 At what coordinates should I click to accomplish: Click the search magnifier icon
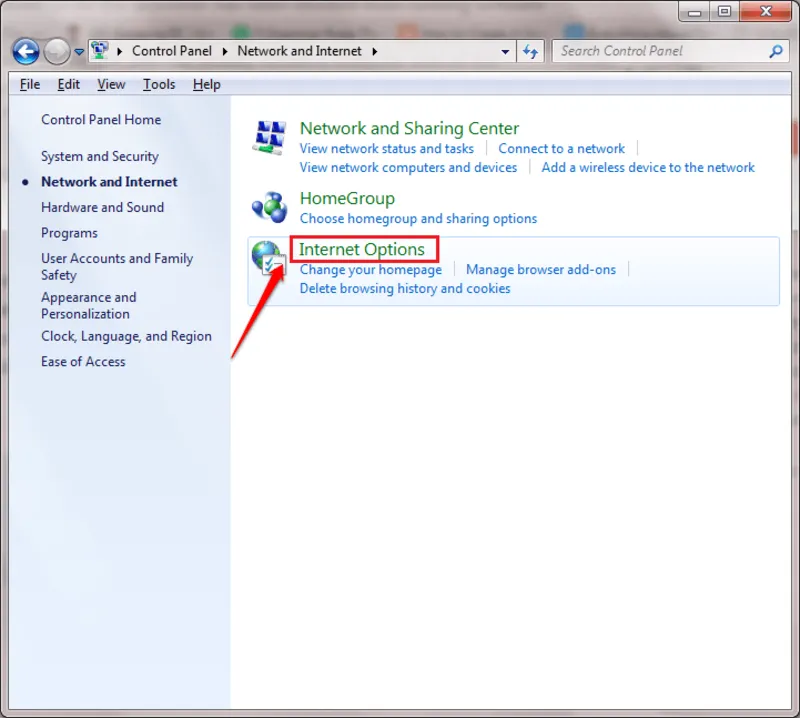(776, 51)
